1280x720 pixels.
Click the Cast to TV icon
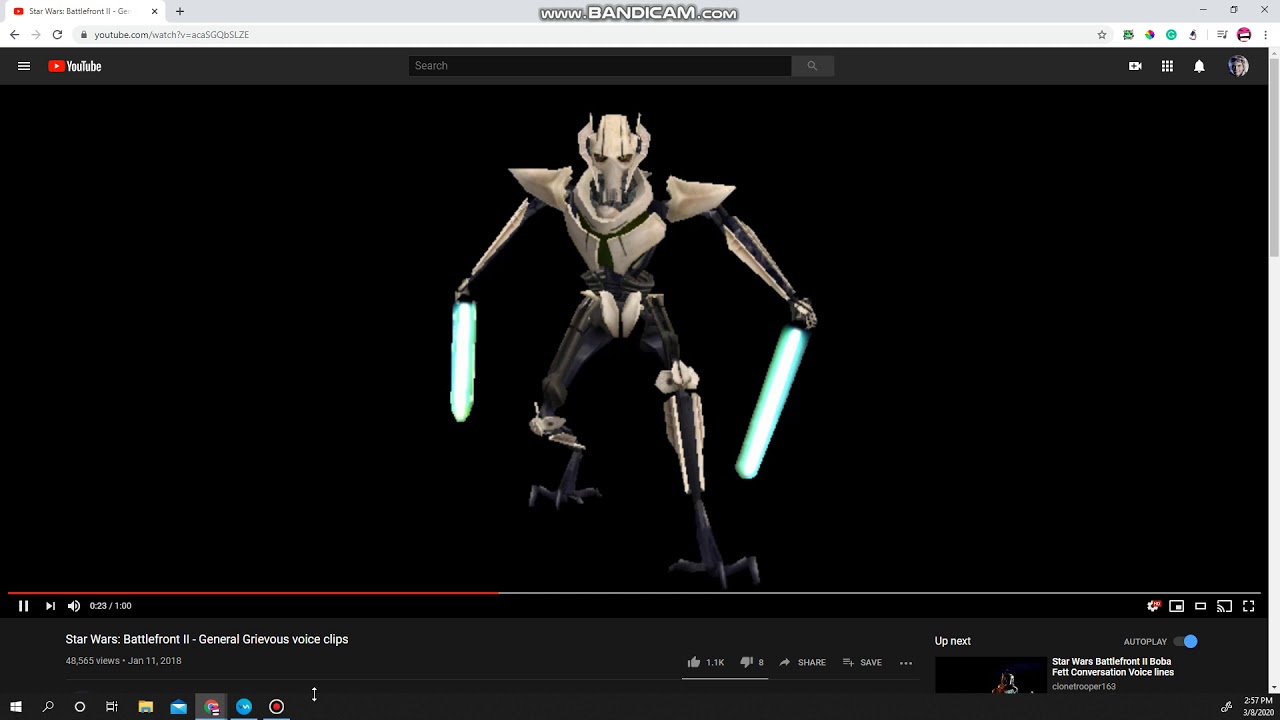tap(1224, 606)
